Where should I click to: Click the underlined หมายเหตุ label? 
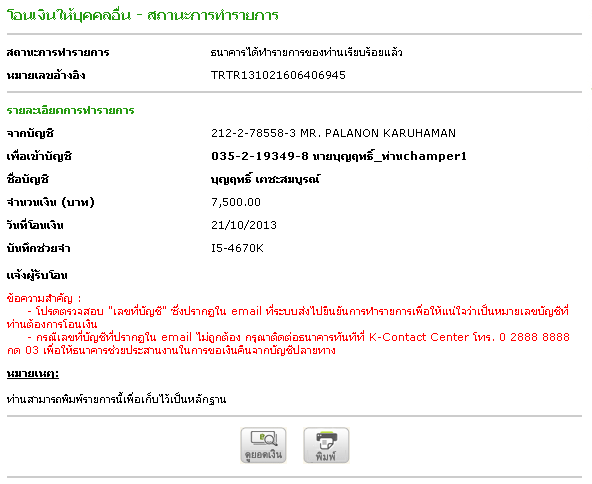point(33,374)
